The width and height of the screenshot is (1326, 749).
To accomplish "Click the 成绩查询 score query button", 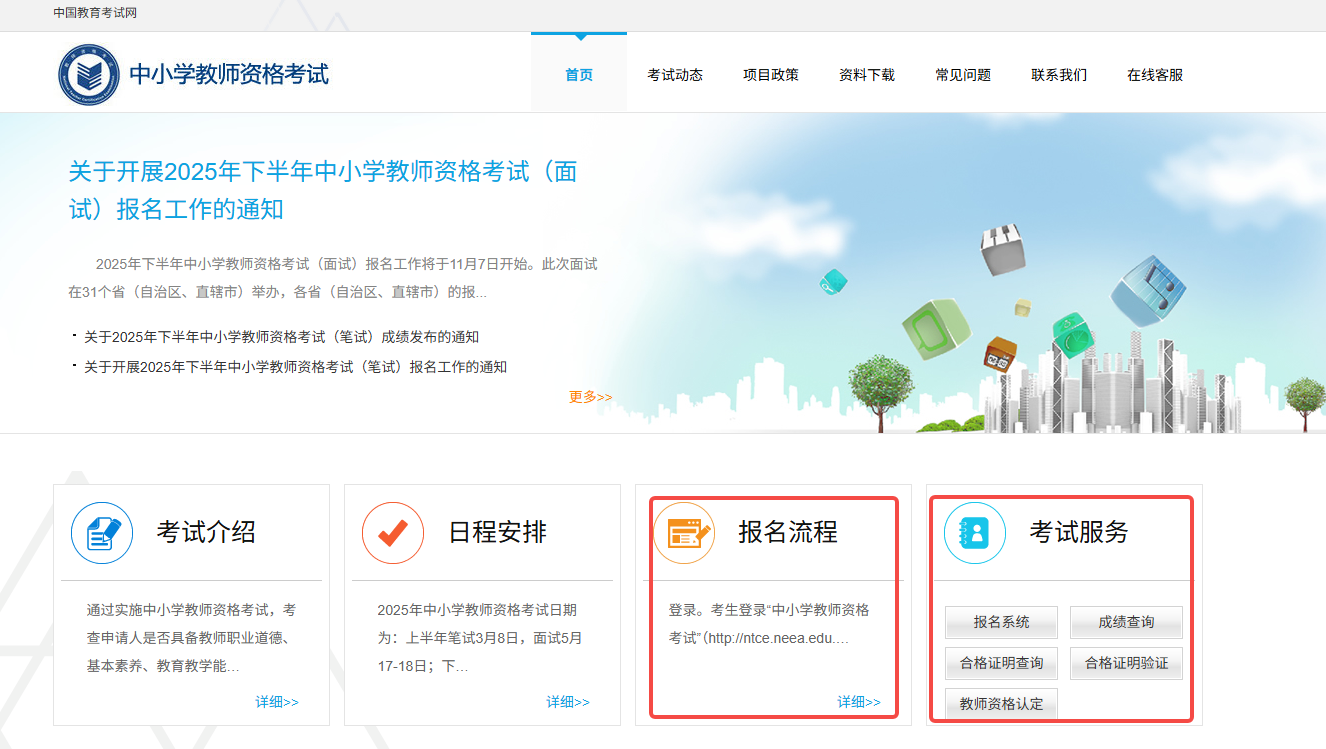I will coord(1126,622).
